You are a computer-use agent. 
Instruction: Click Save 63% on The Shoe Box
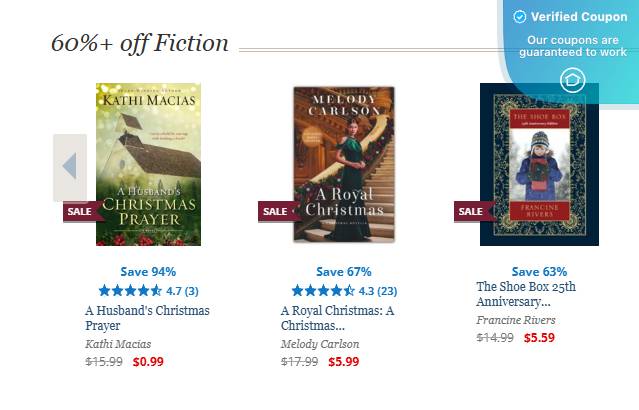(x=539, y=271)
